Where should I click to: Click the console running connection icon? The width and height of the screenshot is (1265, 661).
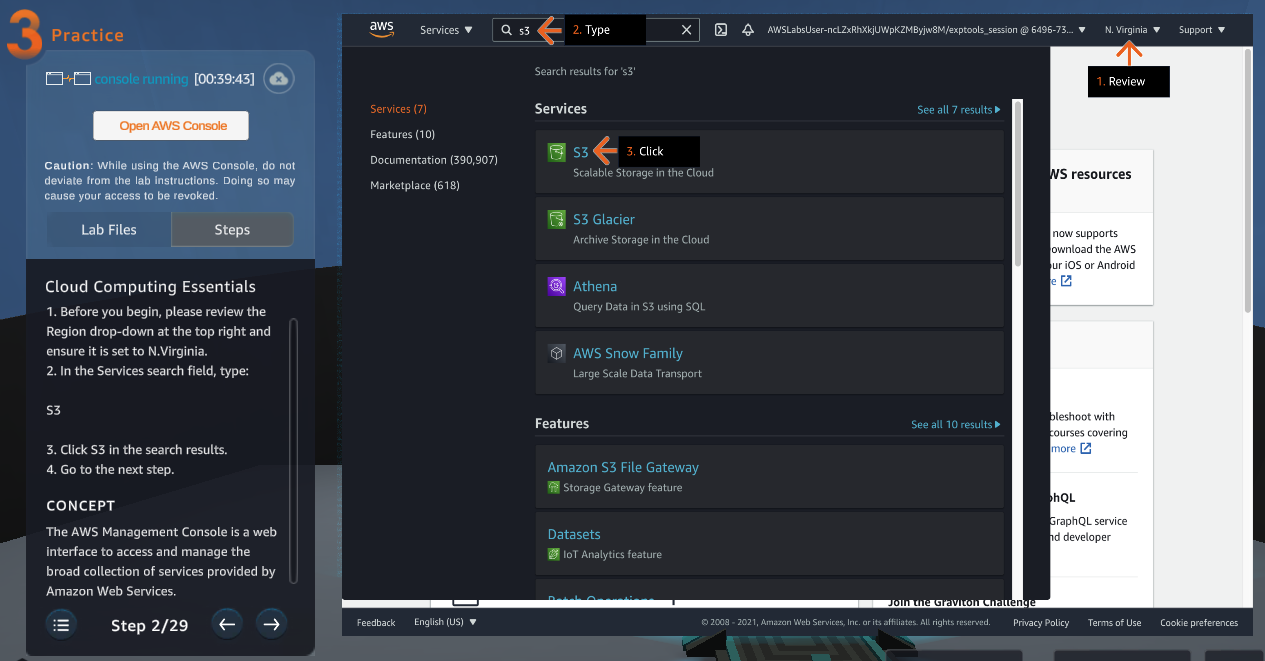tap(68, 78)
